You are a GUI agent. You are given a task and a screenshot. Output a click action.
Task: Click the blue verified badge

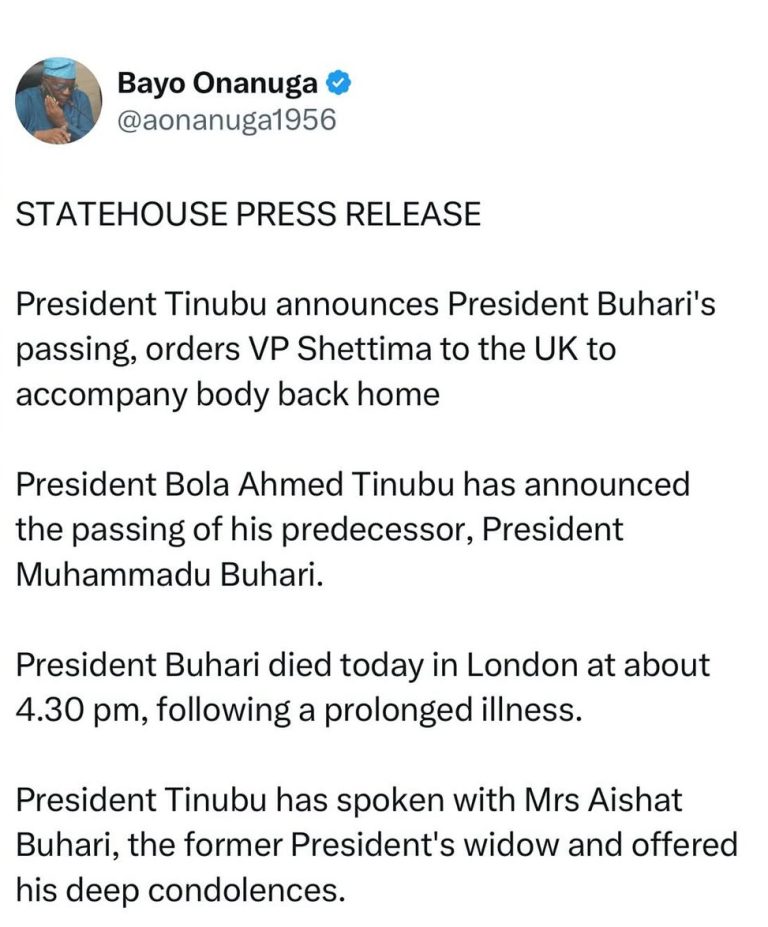tap(341, 84)
